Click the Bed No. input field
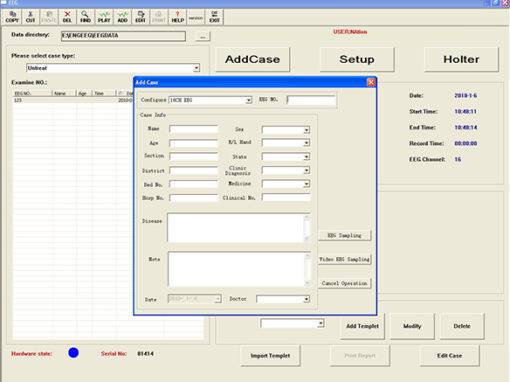510x382 pixels. coord(194,184)
